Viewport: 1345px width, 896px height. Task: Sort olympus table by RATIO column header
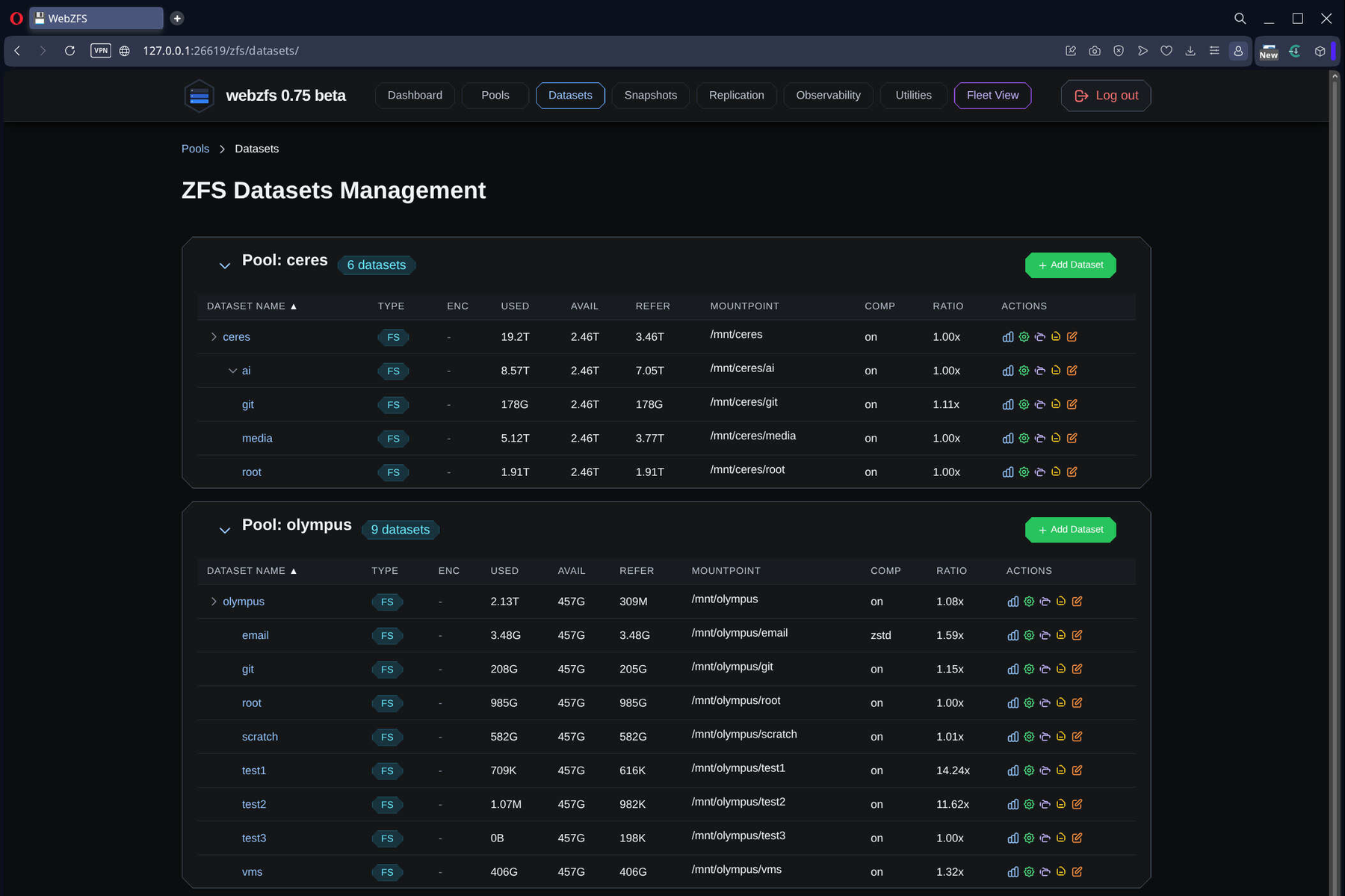click(951, 571)
